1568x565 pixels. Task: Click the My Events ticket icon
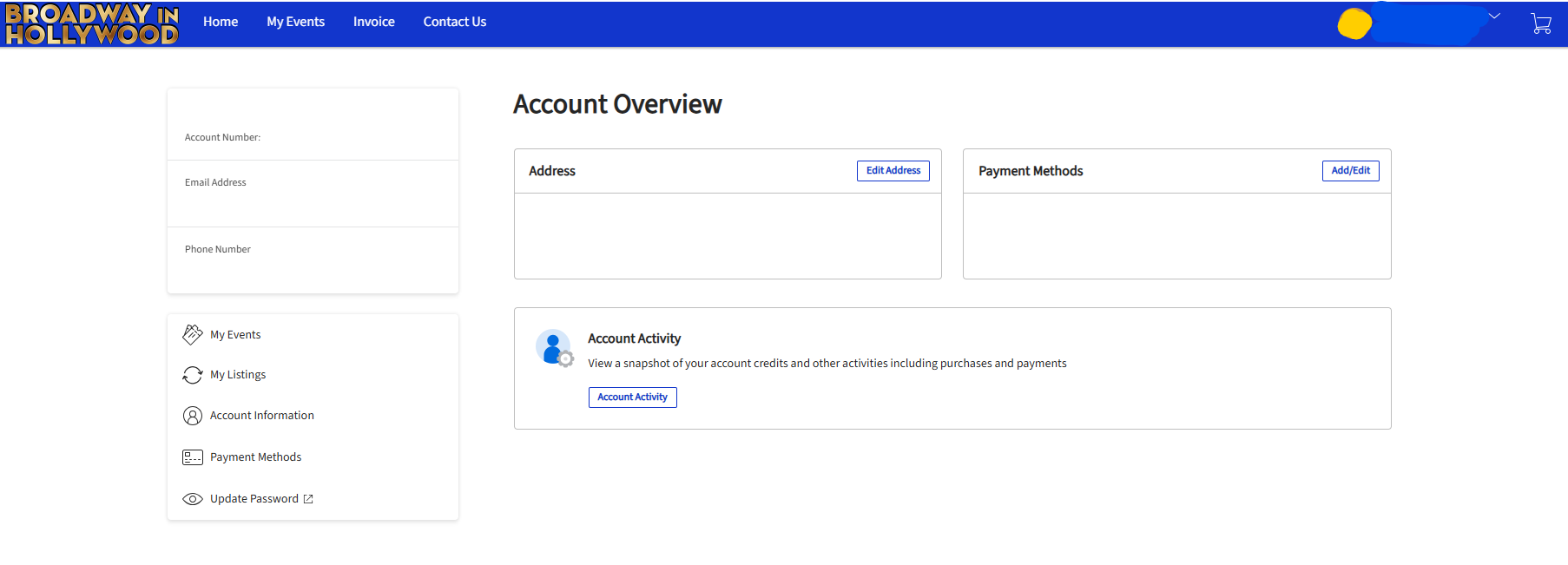point(192,334)
